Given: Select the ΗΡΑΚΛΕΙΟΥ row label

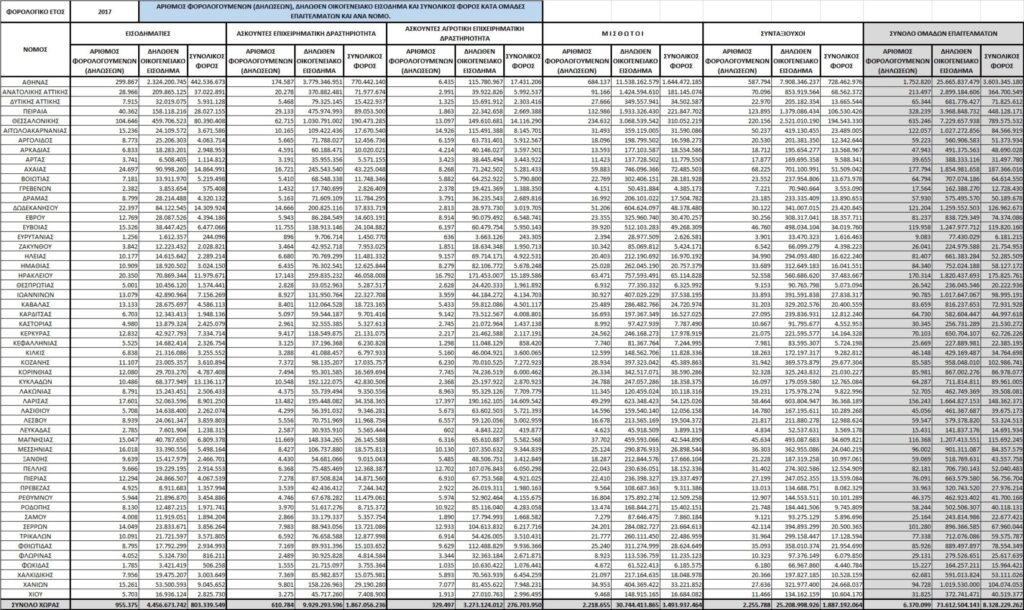Looking at the screenshot, I should point(35,275).
